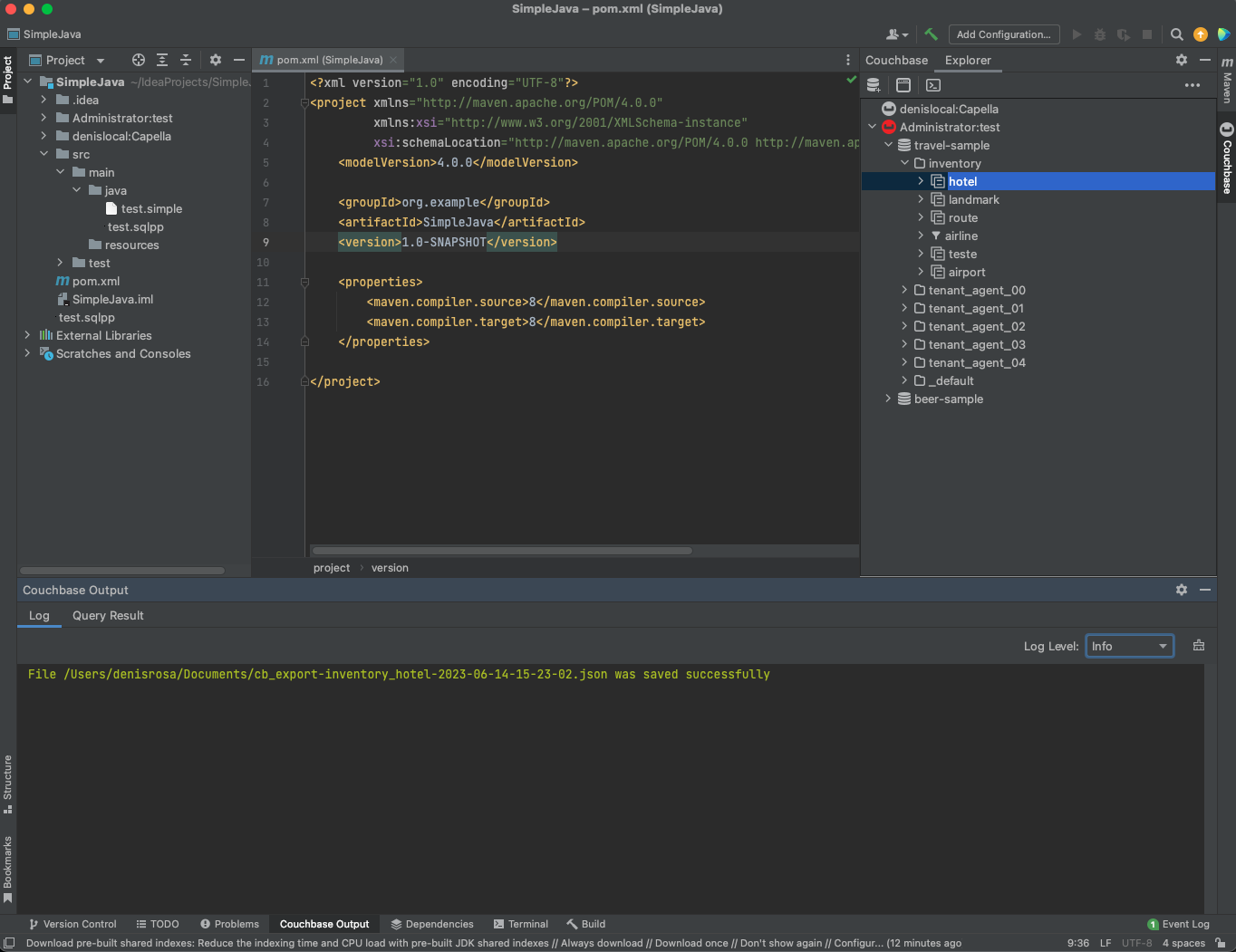Click Add New Connection database icon

click(x=874, y=85)
